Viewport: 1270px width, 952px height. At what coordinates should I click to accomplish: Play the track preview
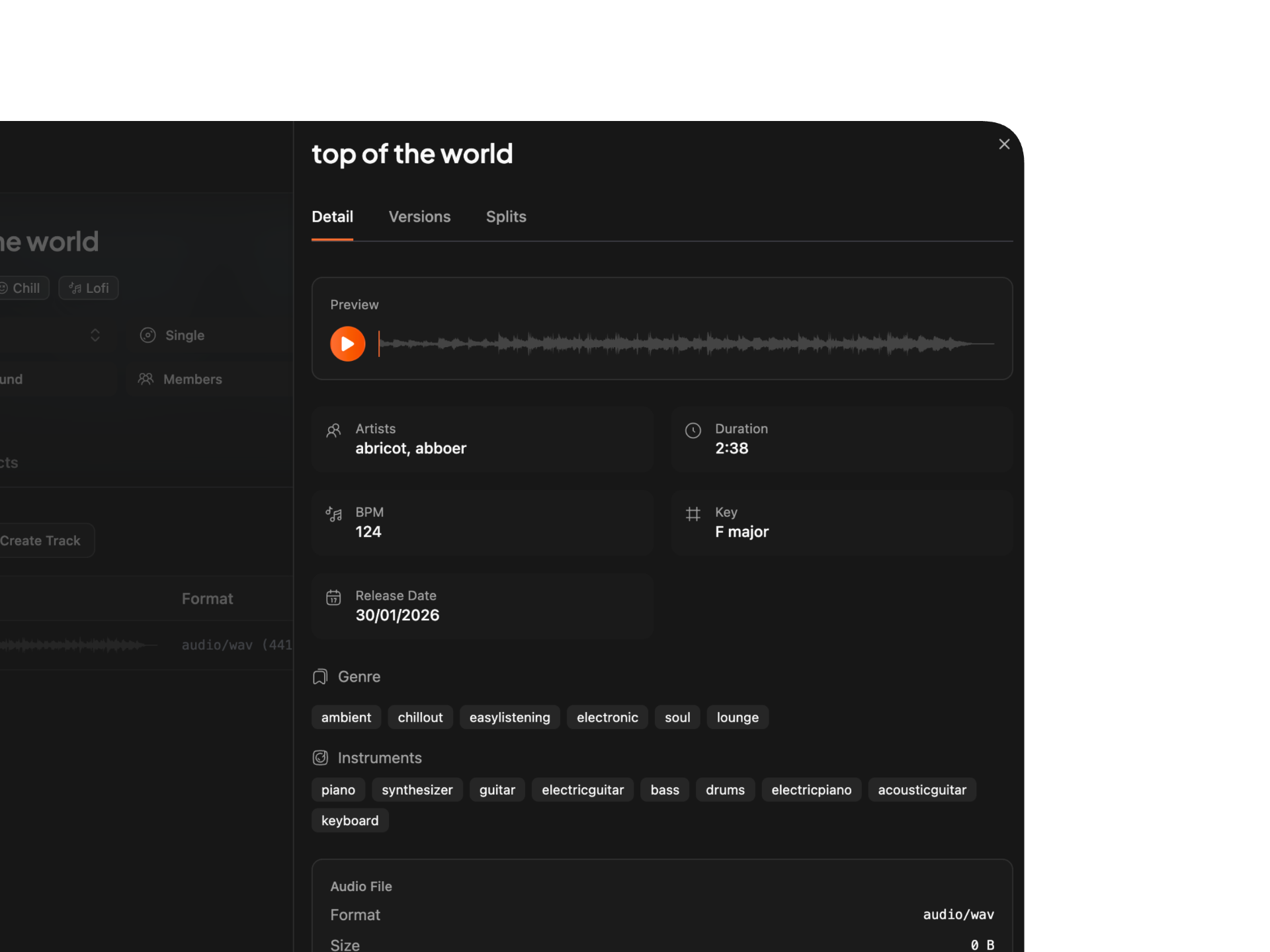[x=347, y=343]
